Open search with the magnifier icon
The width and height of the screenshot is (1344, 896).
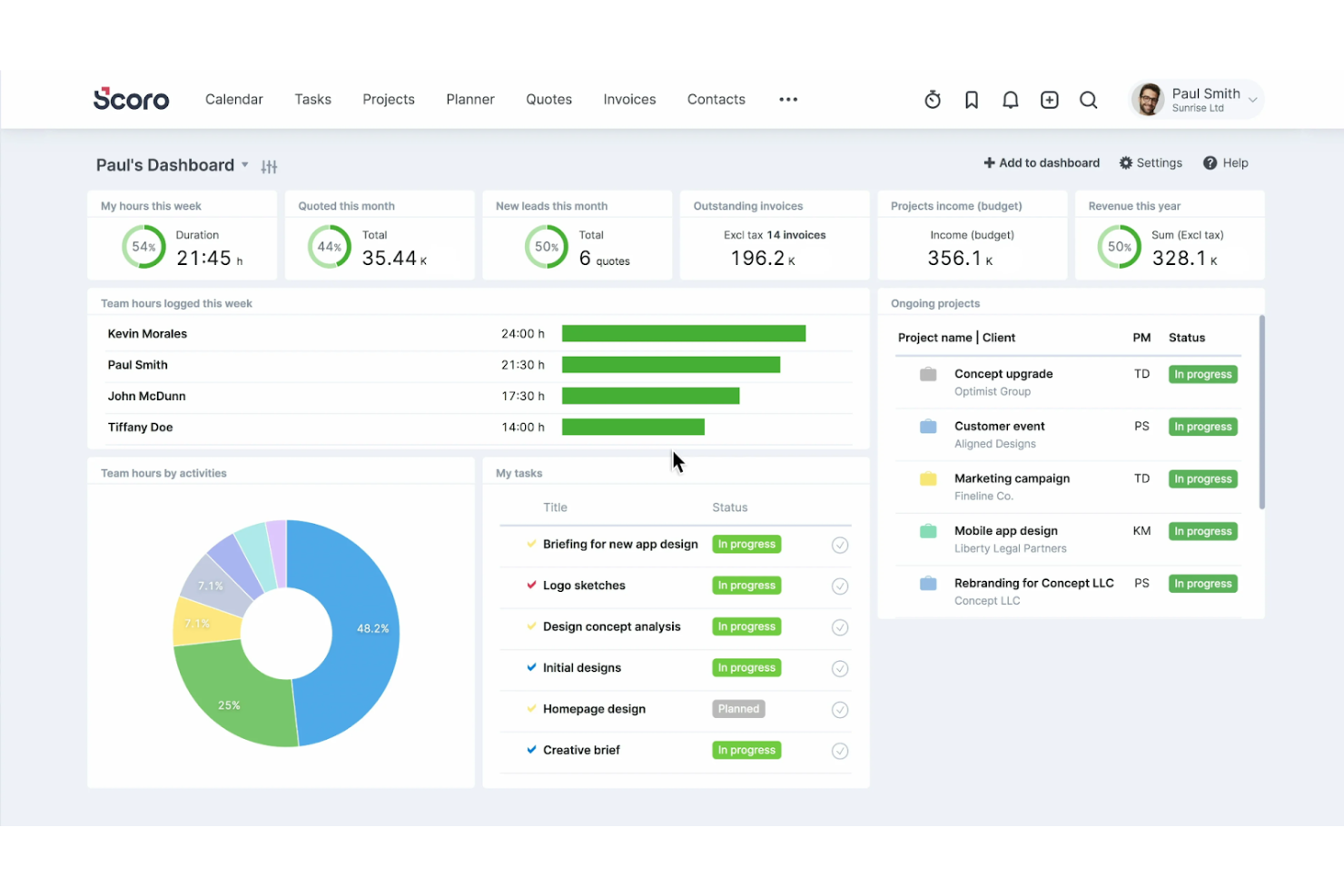1088,99
